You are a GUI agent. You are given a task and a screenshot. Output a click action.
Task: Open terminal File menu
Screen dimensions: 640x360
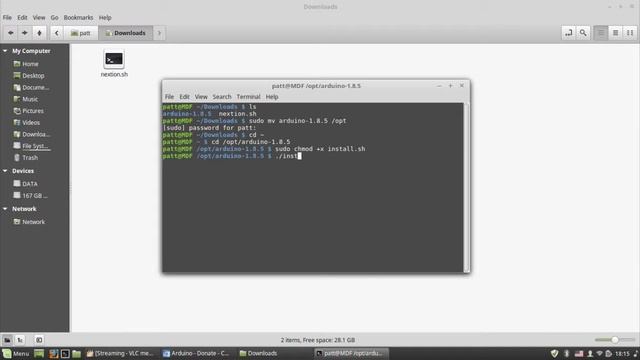169,97
